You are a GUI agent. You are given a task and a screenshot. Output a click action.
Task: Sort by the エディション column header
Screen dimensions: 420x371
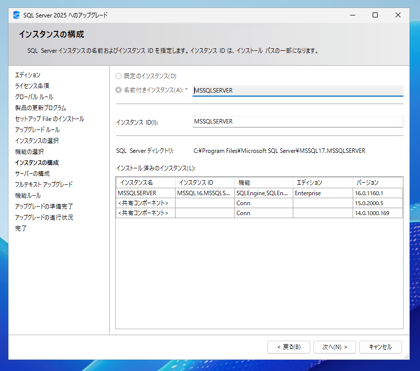(x=323, y=183)
